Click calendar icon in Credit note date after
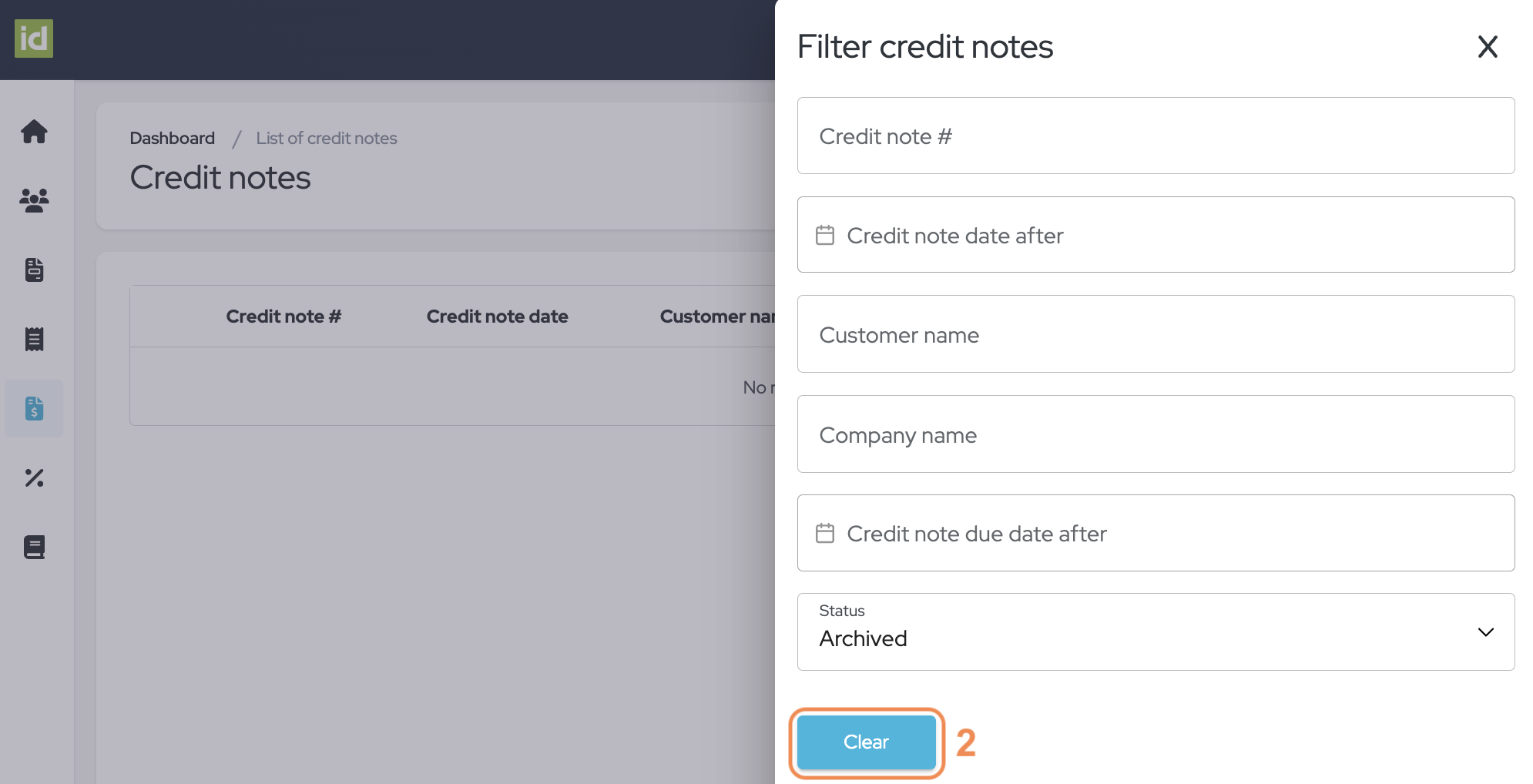 click(825, 235)
